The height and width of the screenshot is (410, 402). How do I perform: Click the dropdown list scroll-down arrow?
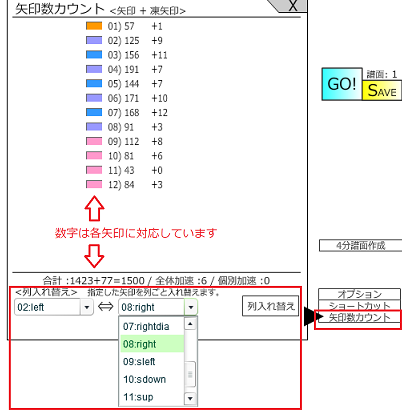point(190,398)
